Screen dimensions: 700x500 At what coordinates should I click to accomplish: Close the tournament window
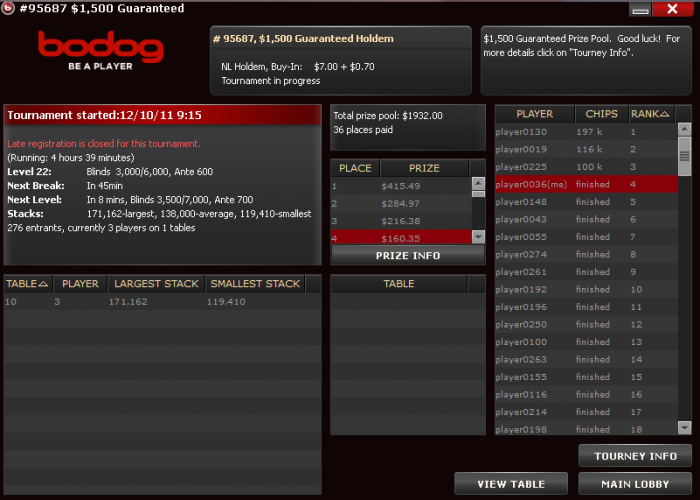[x=672, y=9]
